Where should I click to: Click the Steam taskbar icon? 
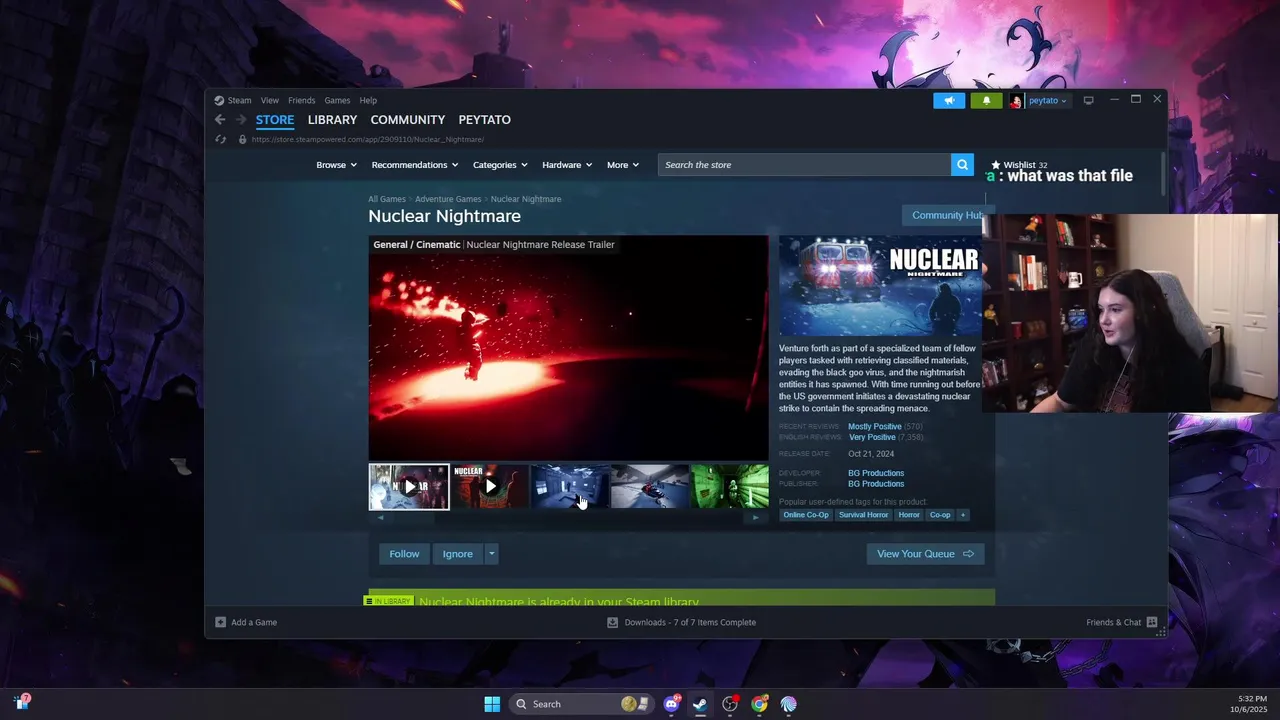700,704
